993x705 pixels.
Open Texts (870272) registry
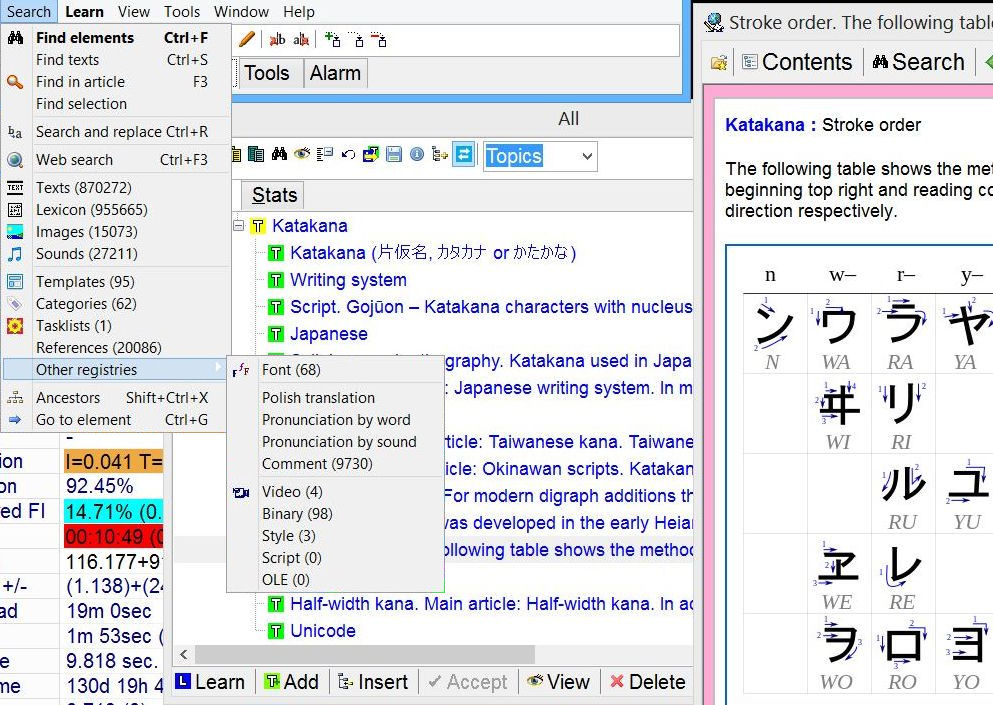pyautogui.click(x=116, y=187)
